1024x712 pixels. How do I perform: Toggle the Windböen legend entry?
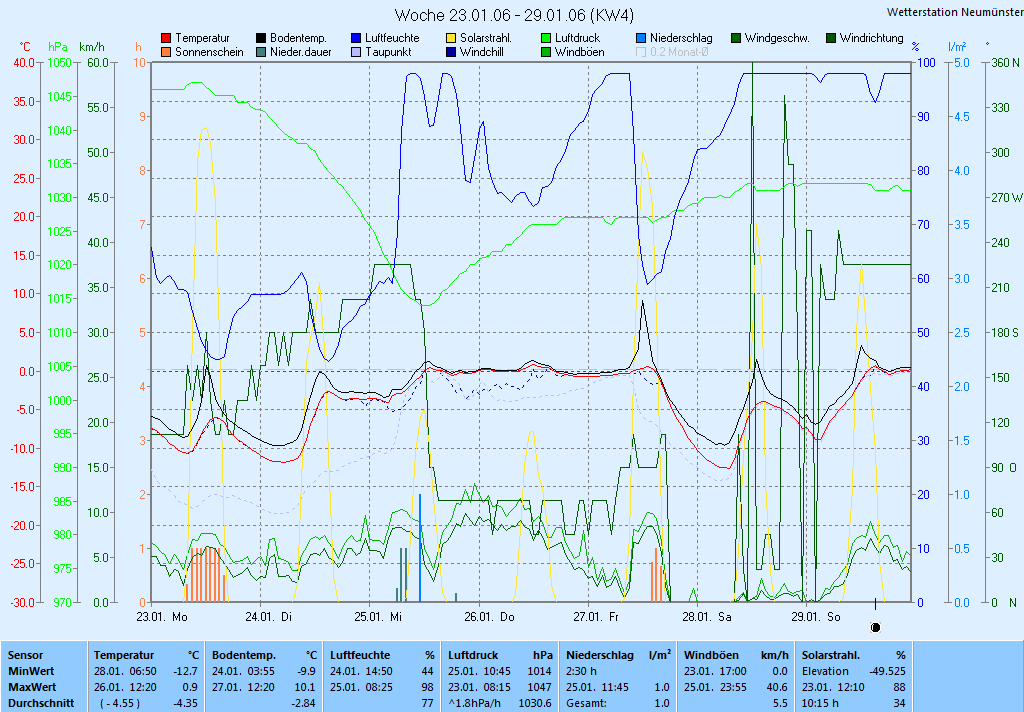click(572, 52)
